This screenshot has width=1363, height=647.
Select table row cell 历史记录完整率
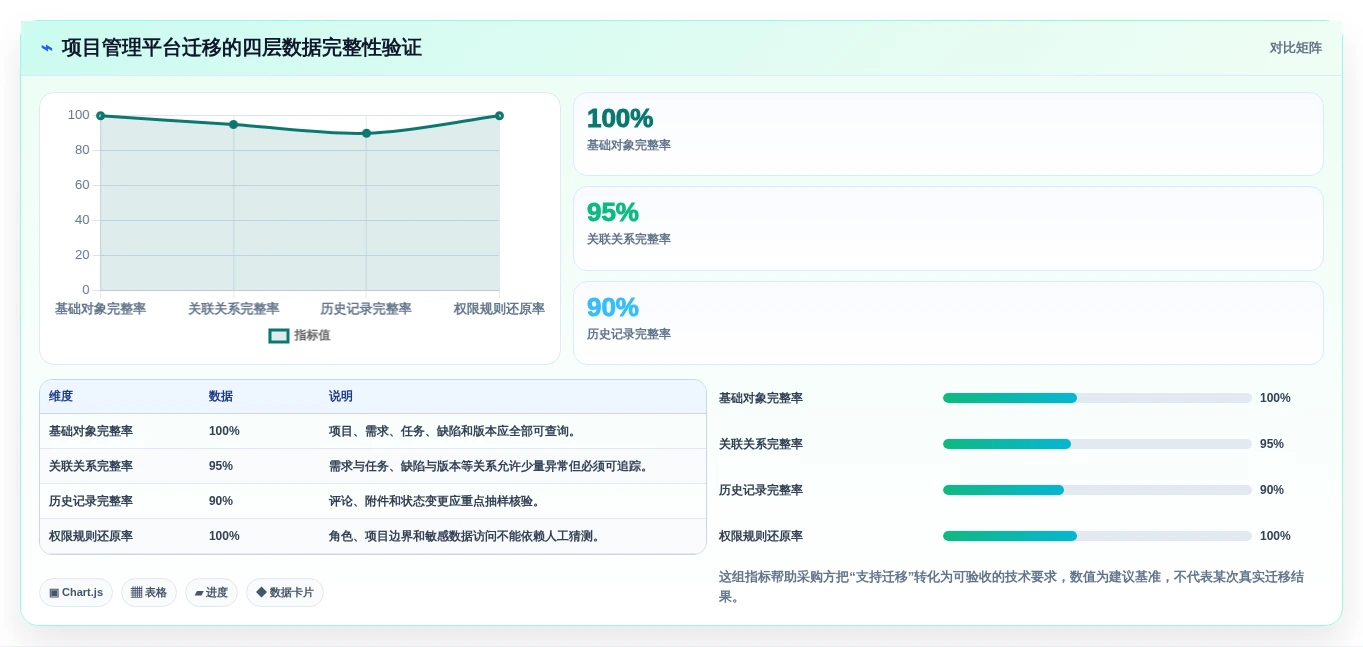click(x=91, y=502)
